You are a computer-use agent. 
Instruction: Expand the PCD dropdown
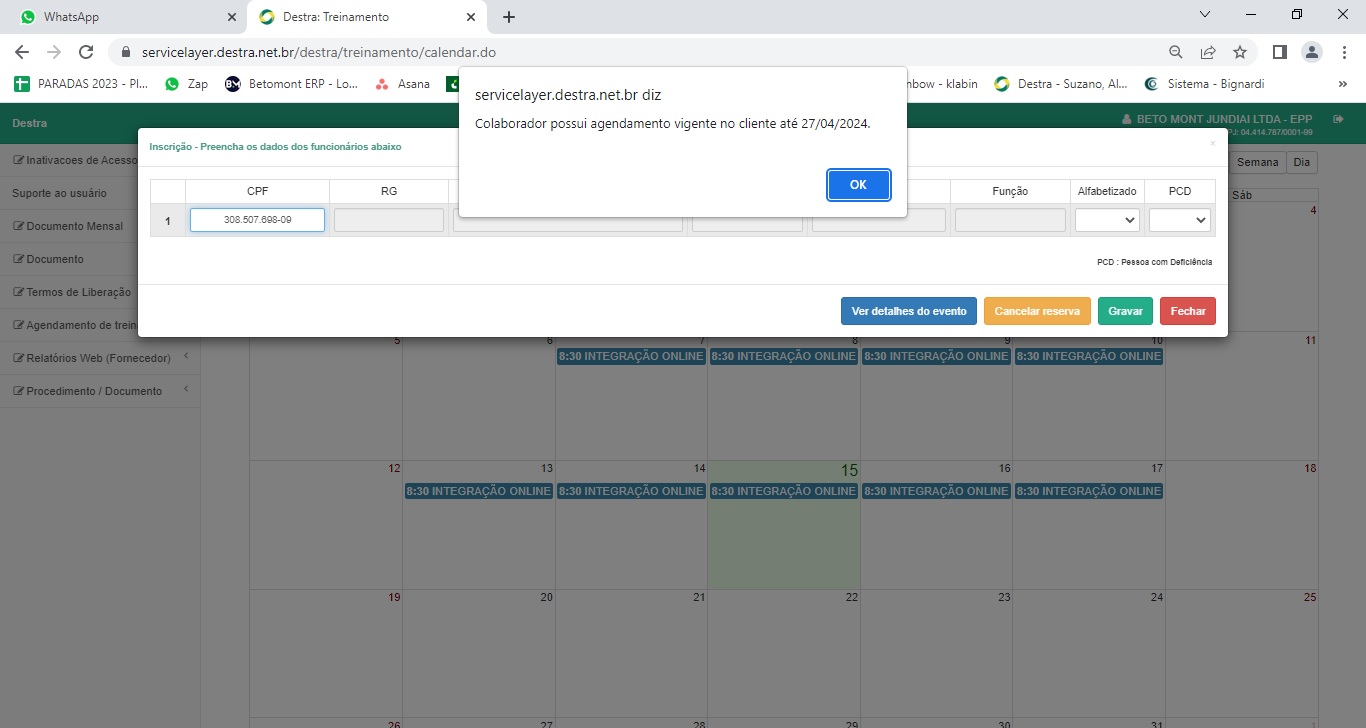click(1179, 220)
